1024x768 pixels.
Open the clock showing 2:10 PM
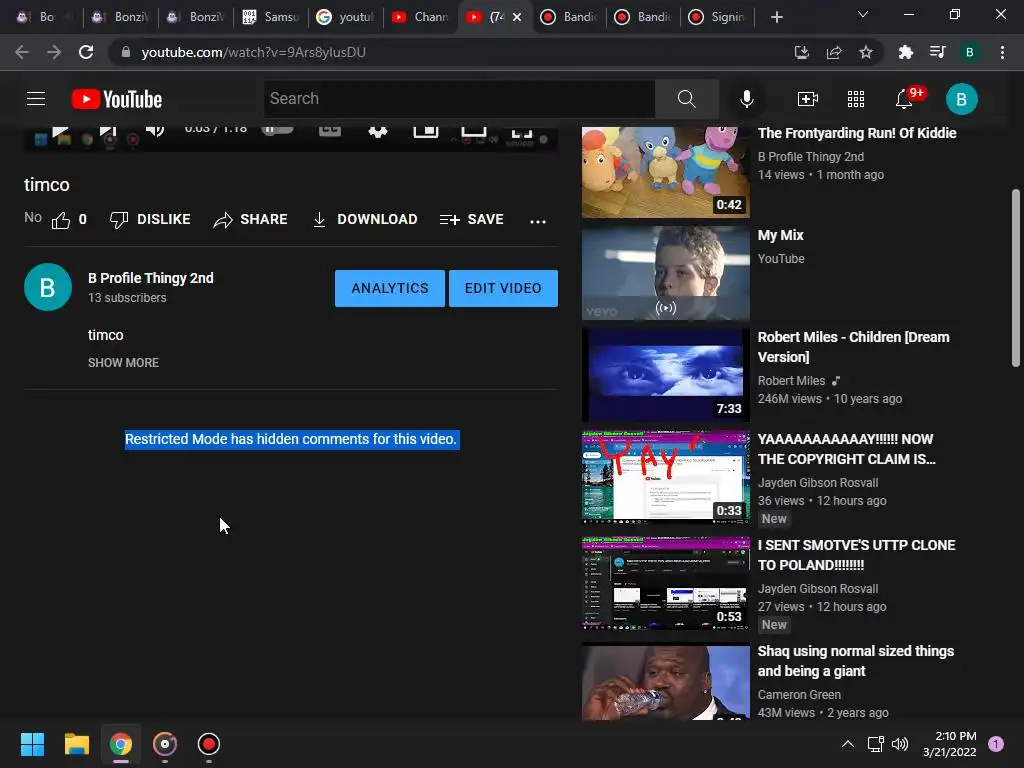click(949, 744)
